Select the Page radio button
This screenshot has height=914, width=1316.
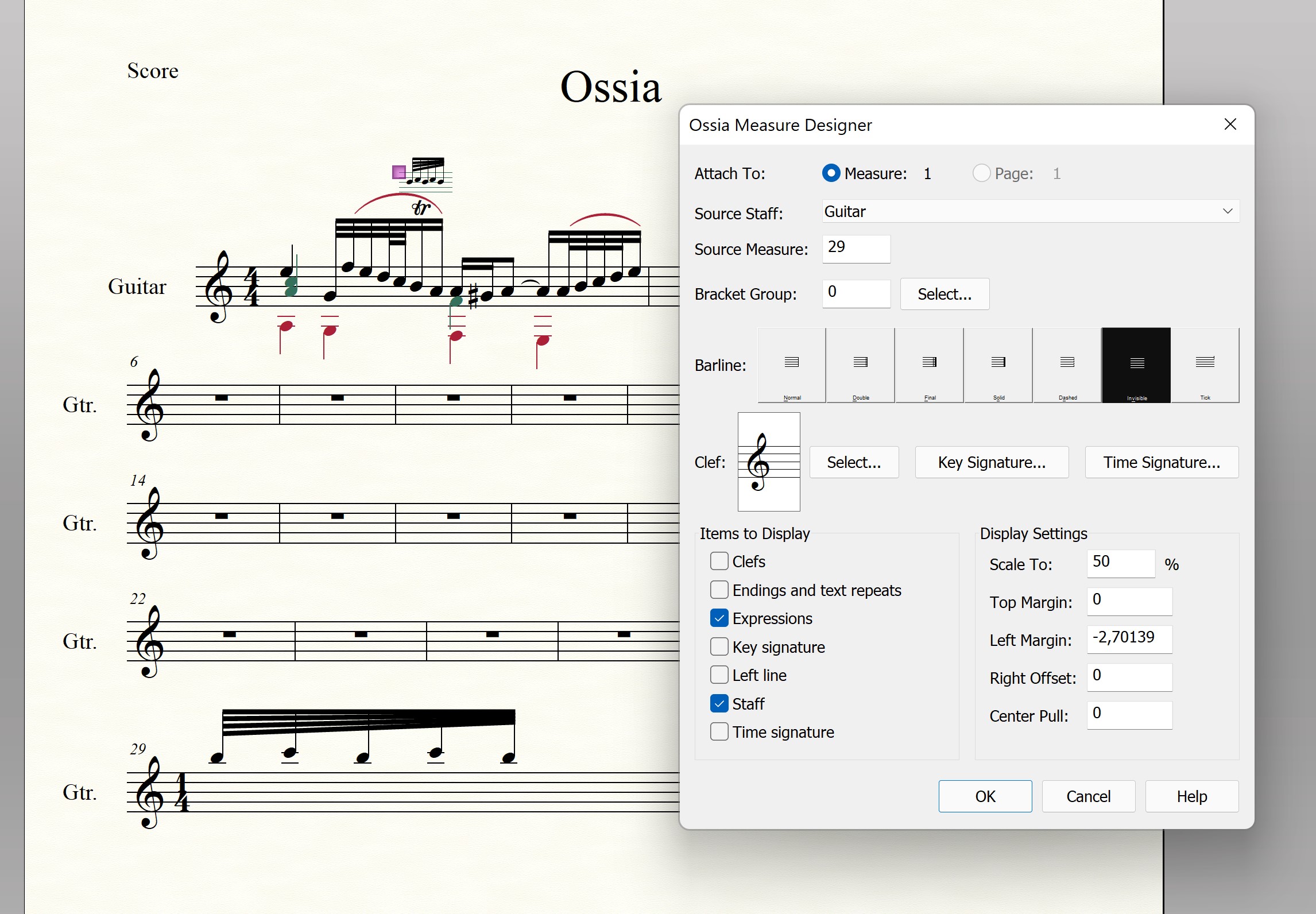click(981, 173)
